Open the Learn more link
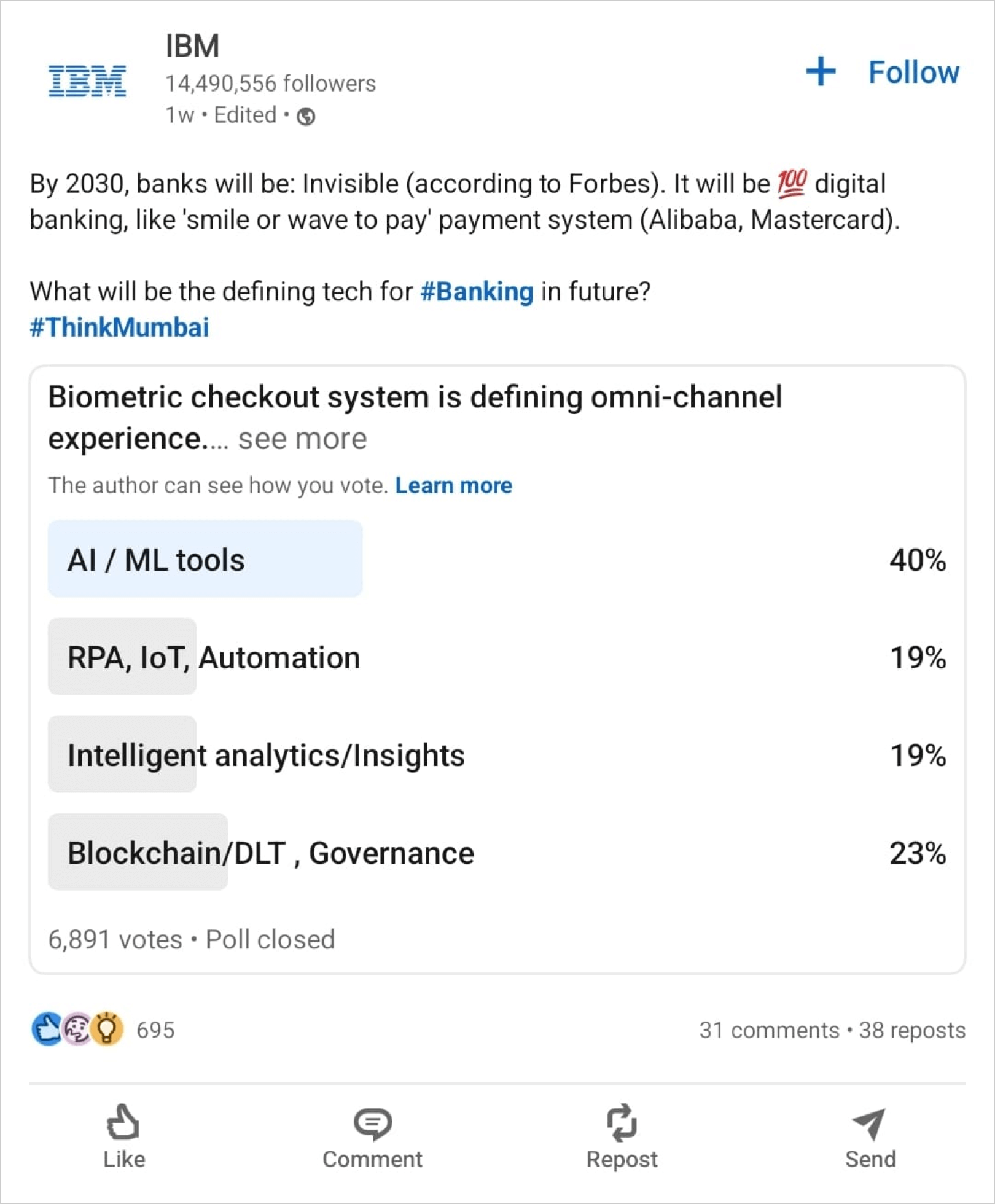Screen dimensions: 995x1204 [453, 485]
